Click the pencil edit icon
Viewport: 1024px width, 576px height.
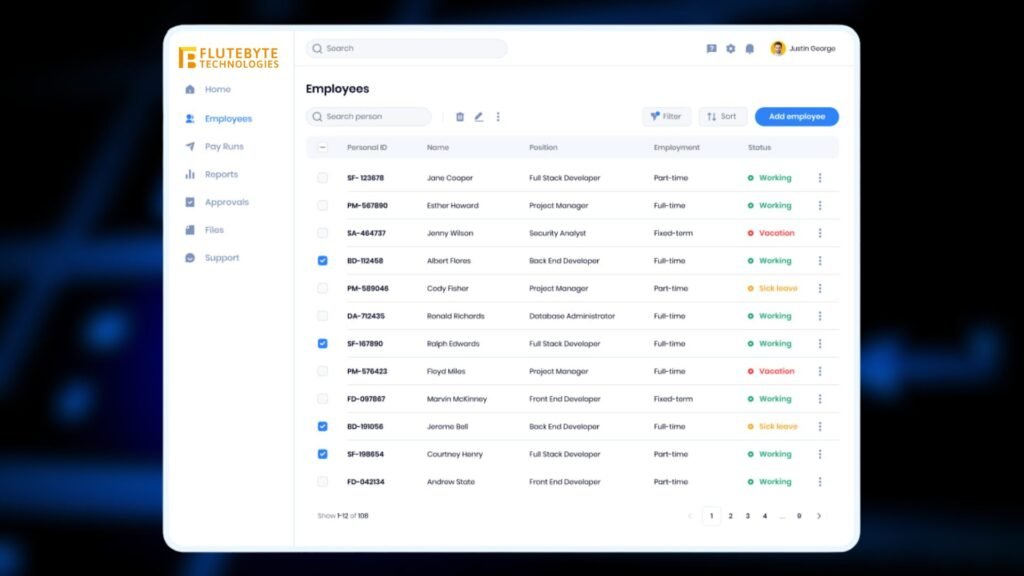click(479, 117)
